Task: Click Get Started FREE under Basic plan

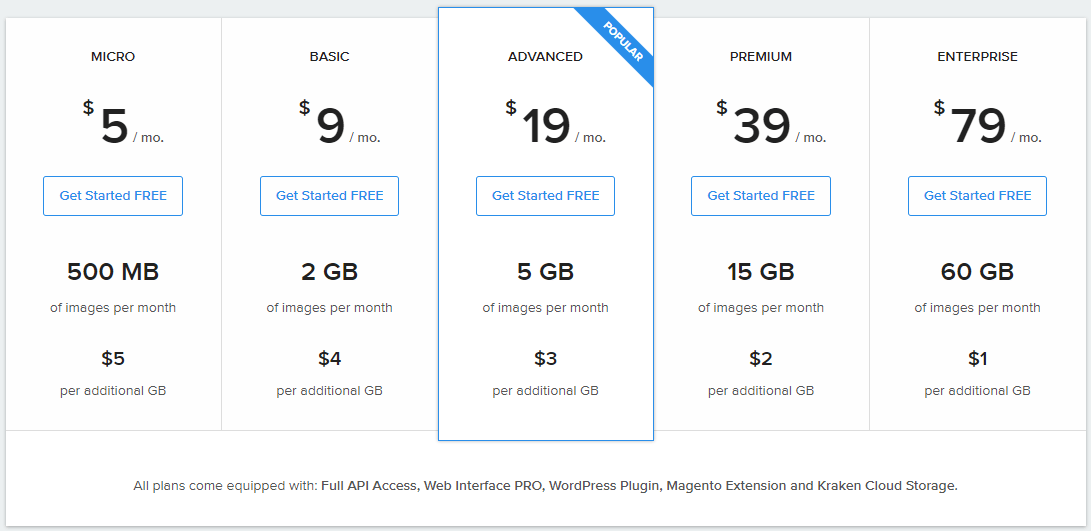Action: pos(329,196)
